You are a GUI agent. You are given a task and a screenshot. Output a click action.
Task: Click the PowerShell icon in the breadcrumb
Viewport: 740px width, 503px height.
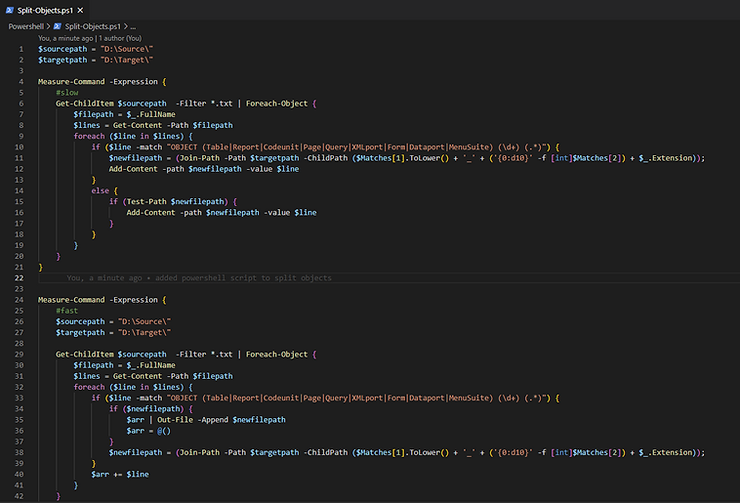(x=58, y=26)
